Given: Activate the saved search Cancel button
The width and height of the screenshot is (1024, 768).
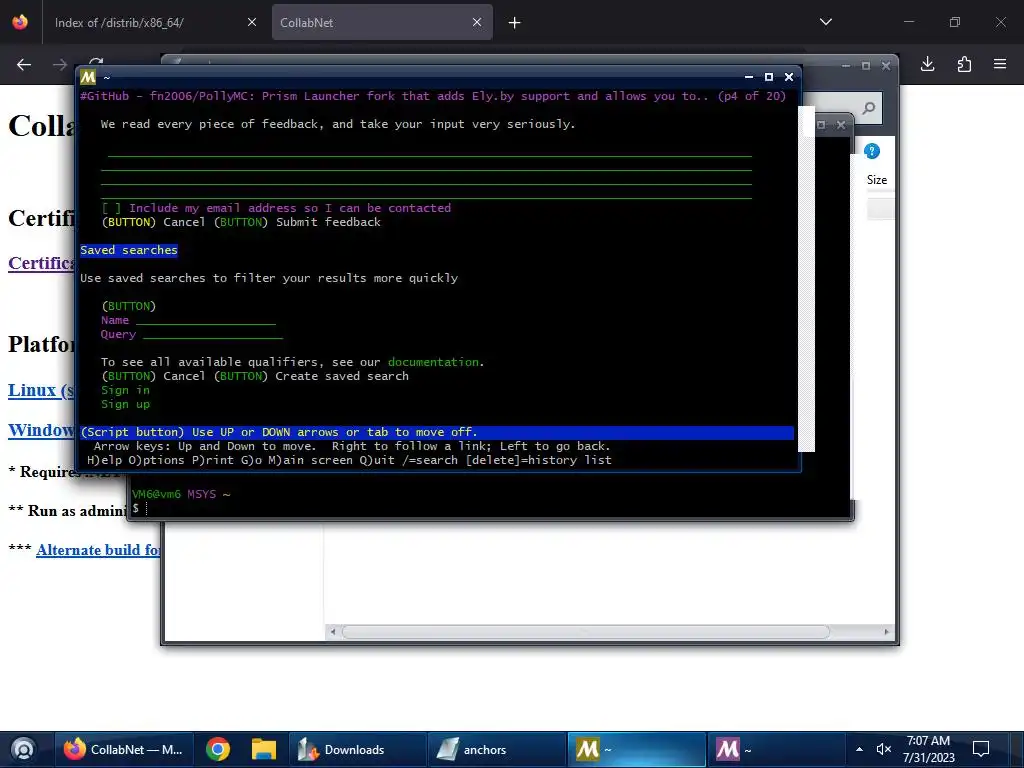Looking at the screenshot, I should tap(153, 376).
